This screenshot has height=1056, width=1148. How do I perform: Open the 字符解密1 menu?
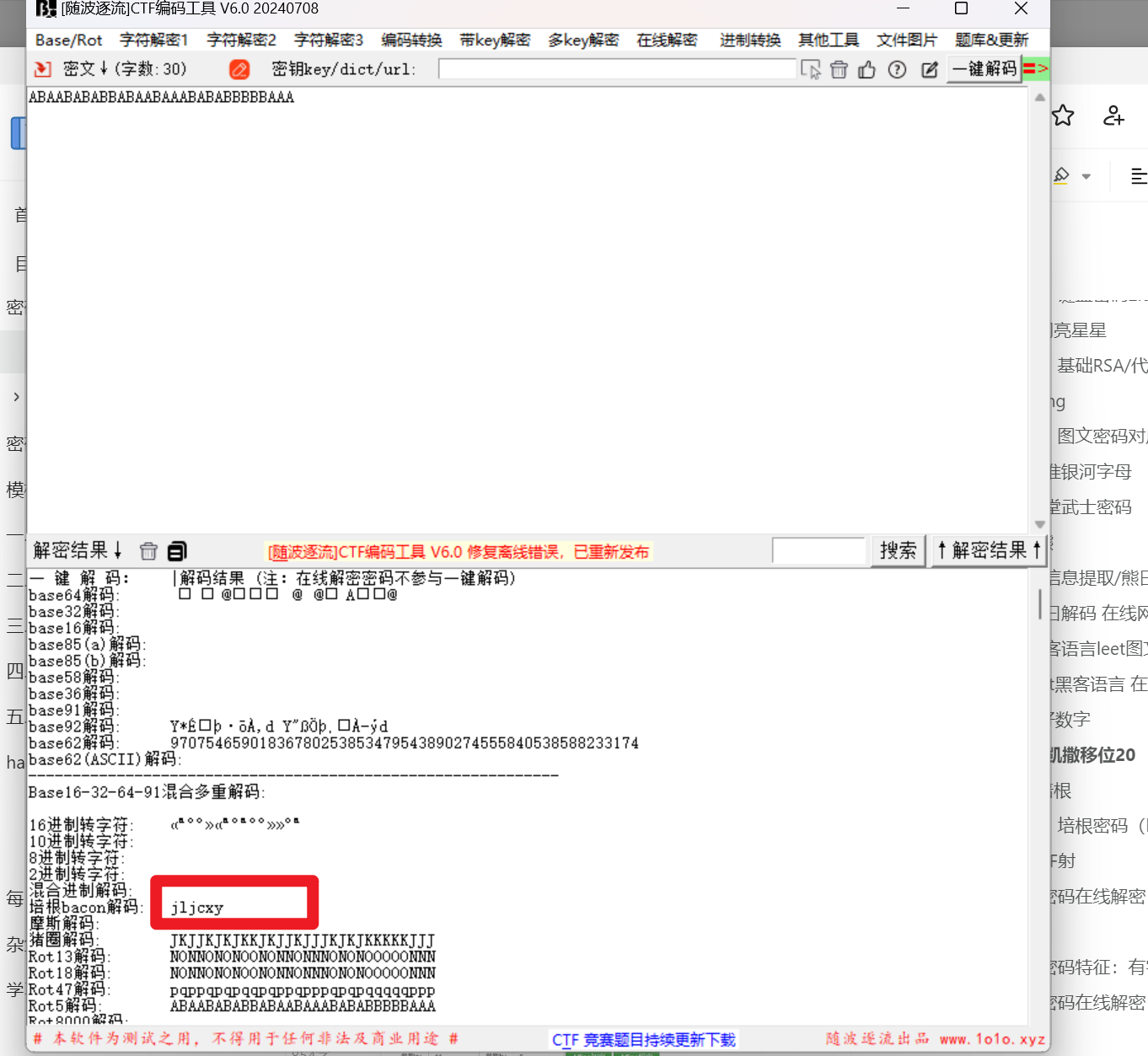153,40
